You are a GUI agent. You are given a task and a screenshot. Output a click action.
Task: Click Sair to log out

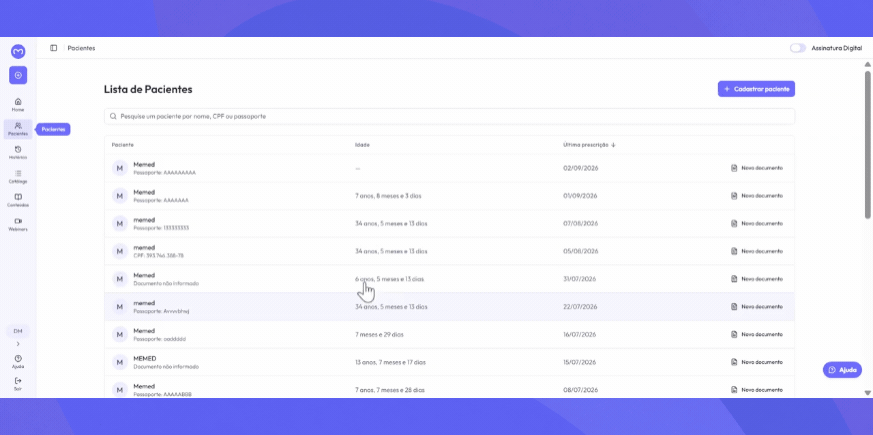click(x=18, y=384)
